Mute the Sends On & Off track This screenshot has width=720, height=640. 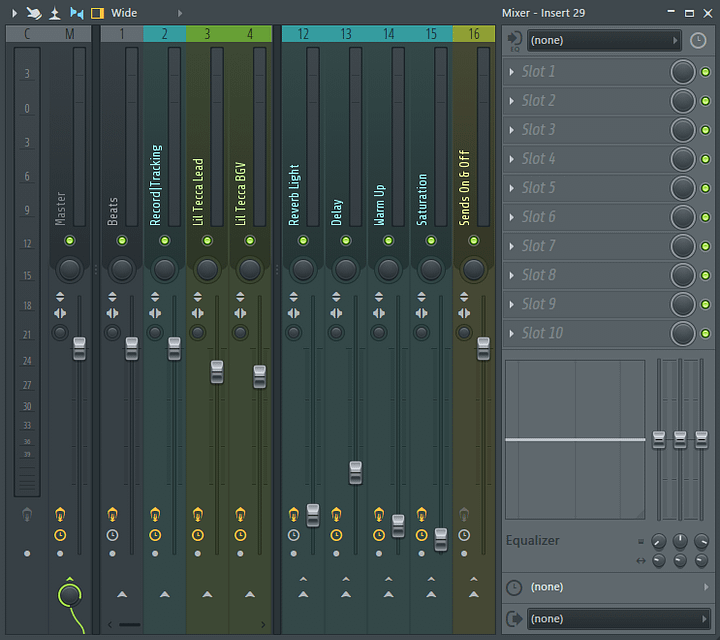coord(474,241)
